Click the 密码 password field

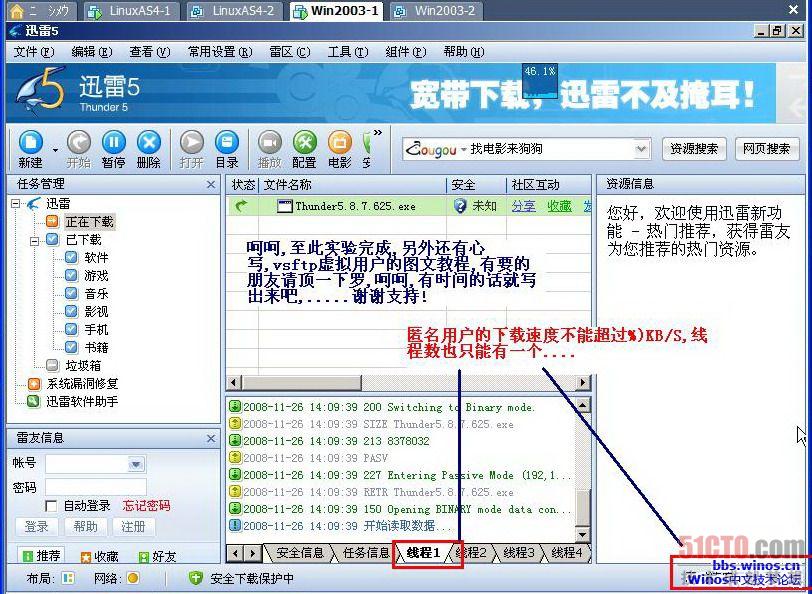tap(96, 487)
